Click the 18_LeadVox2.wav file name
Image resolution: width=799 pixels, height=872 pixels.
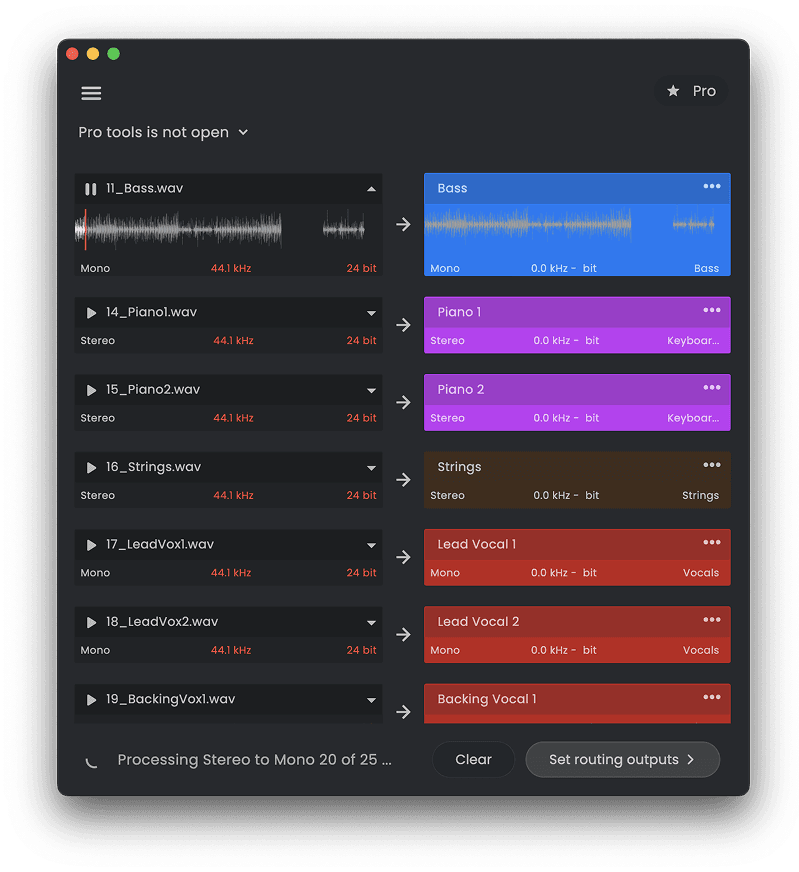click(162, 622)
